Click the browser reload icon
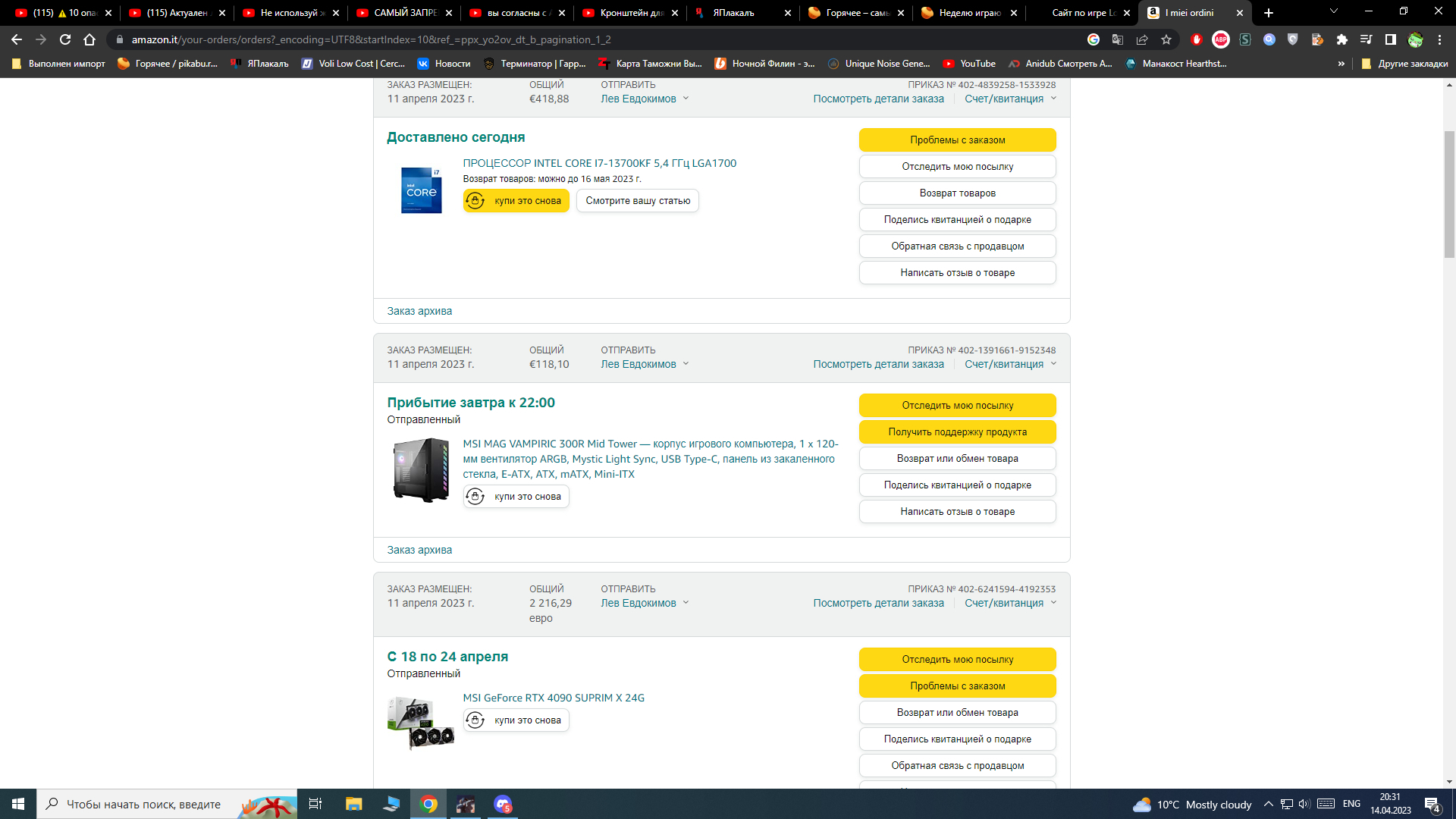Viewport: 1456px width, 819px height. (x=65, y=39)
